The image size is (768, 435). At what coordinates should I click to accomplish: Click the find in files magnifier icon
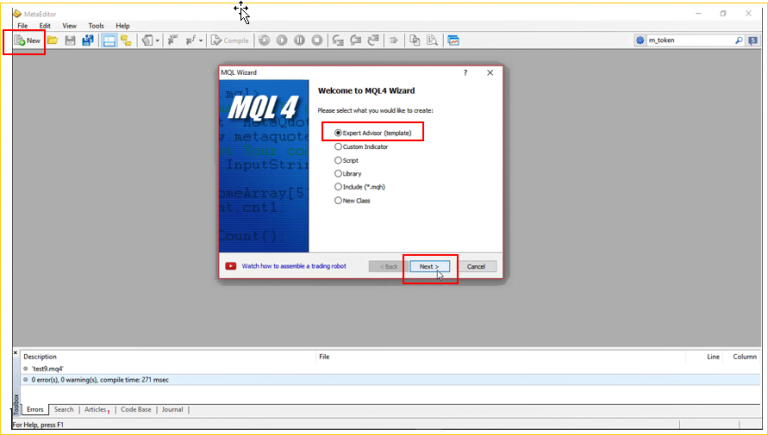(x=432, y=41)
